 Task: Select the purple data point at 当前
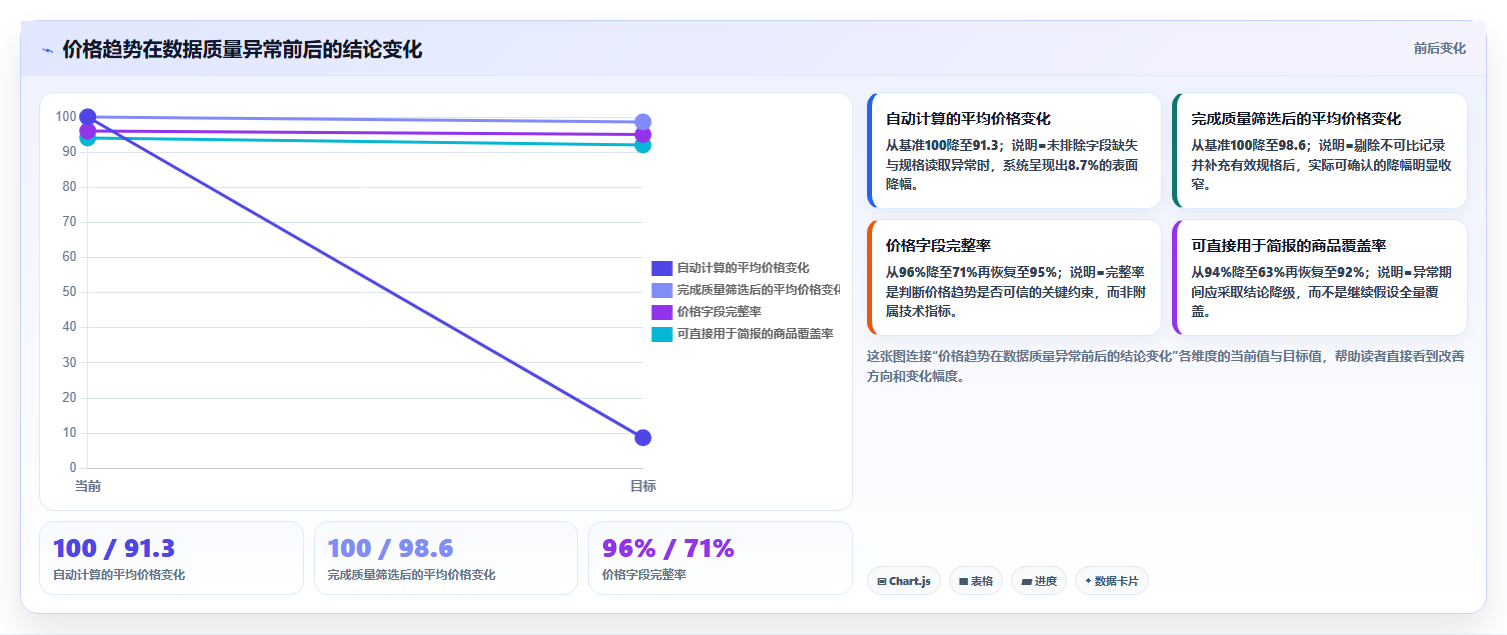88,131
